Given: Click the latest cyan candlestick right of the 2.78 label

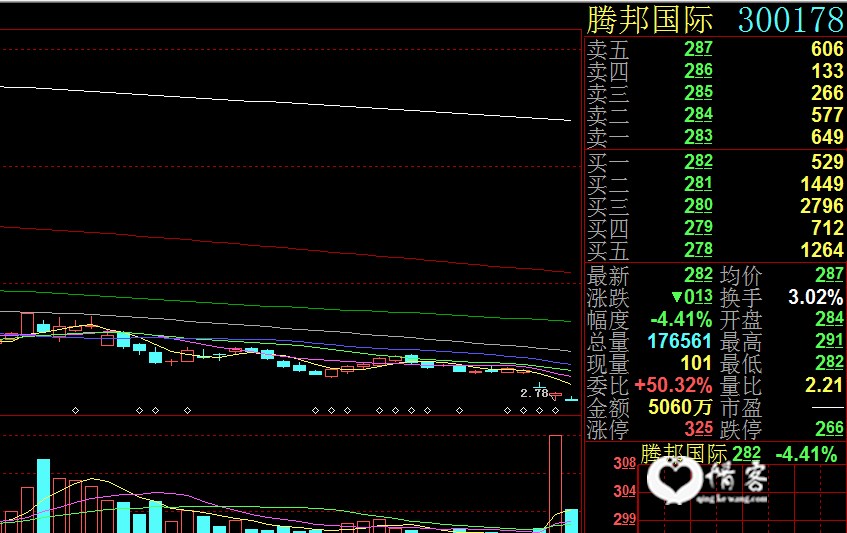Looking at the screenshot, I should pyautogui.click(x=571, y=399).
